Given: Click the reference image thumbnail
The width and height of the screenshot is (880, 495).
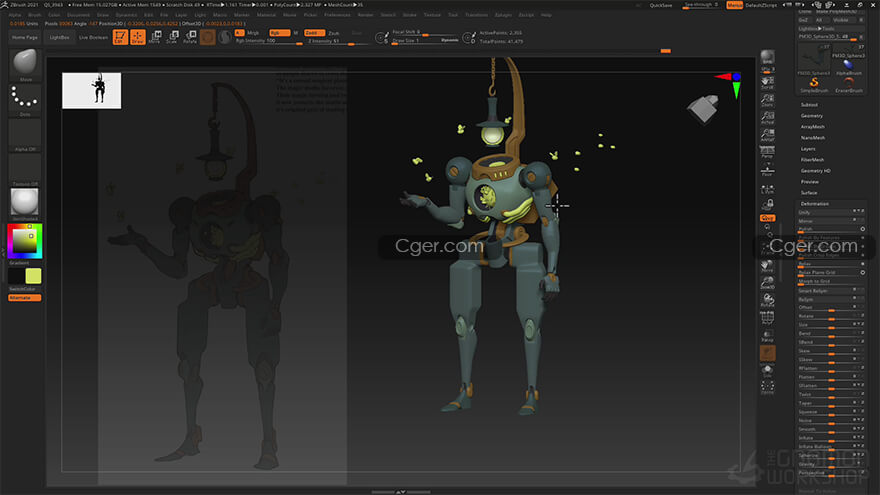Looking at the screenshot, I should (x=91, y=90).
